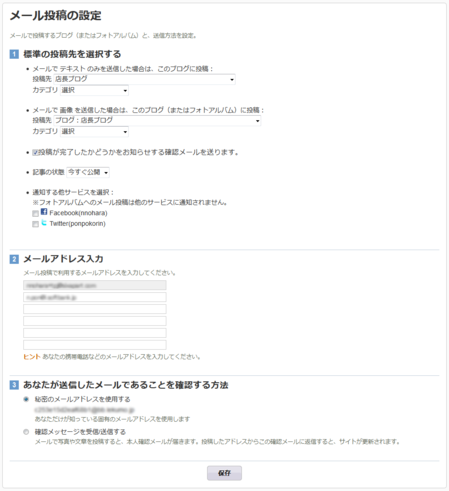Click the blue number 1 section badge
Screen dimensions: 449x491
[14, 54]
